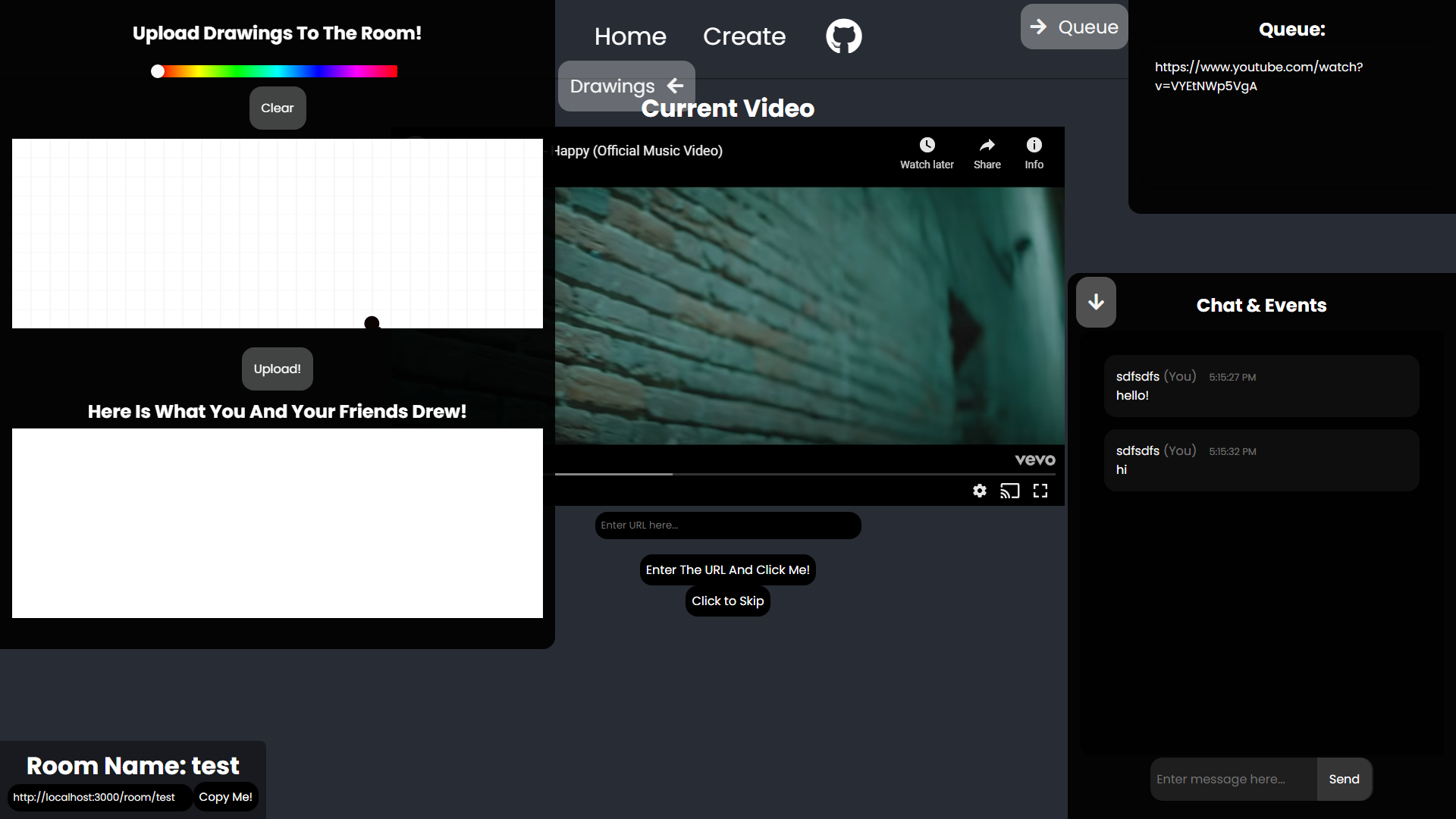This screenshot has height=819, width=1456.
Task: Click the Cast to device icon
Action: pos(1009,491)
